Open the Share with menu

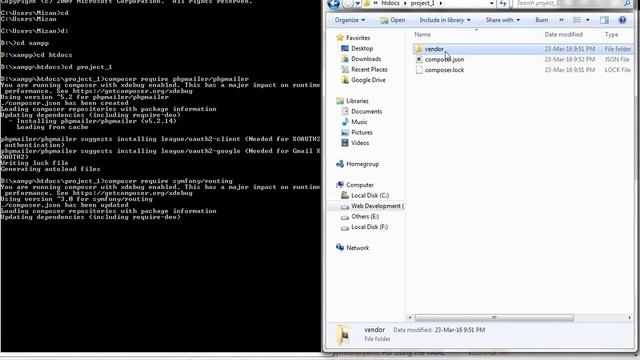(502, 20)
